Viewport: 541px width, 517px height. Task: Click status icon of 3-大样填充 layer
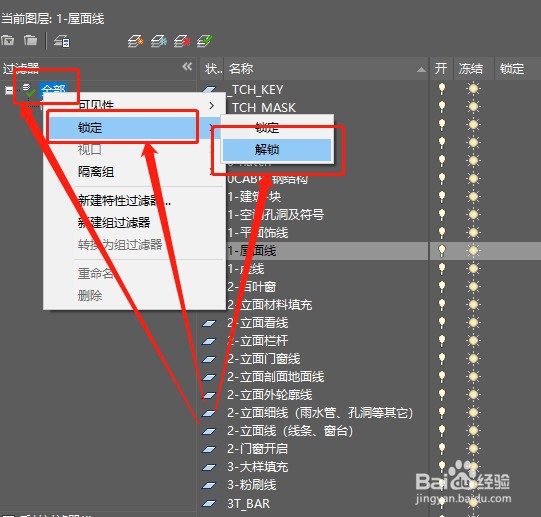coord(209,467)
